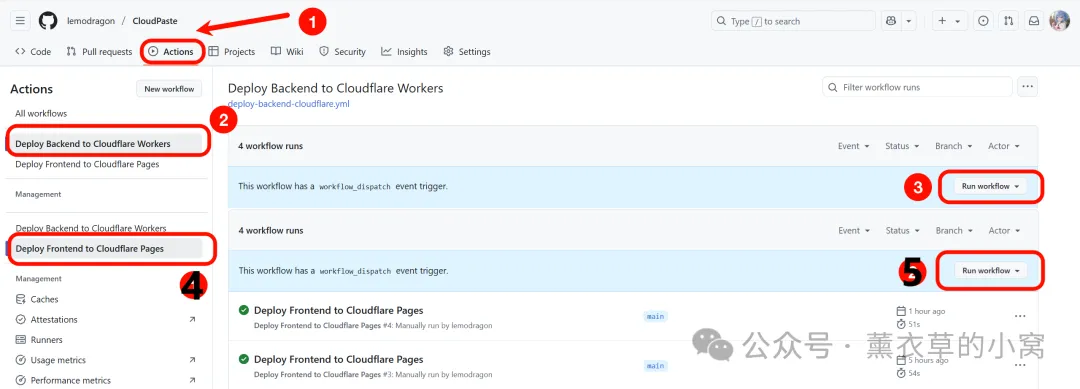Click the plus create-new icon
Screen dimensions: 1080x389
click(942, 21)
